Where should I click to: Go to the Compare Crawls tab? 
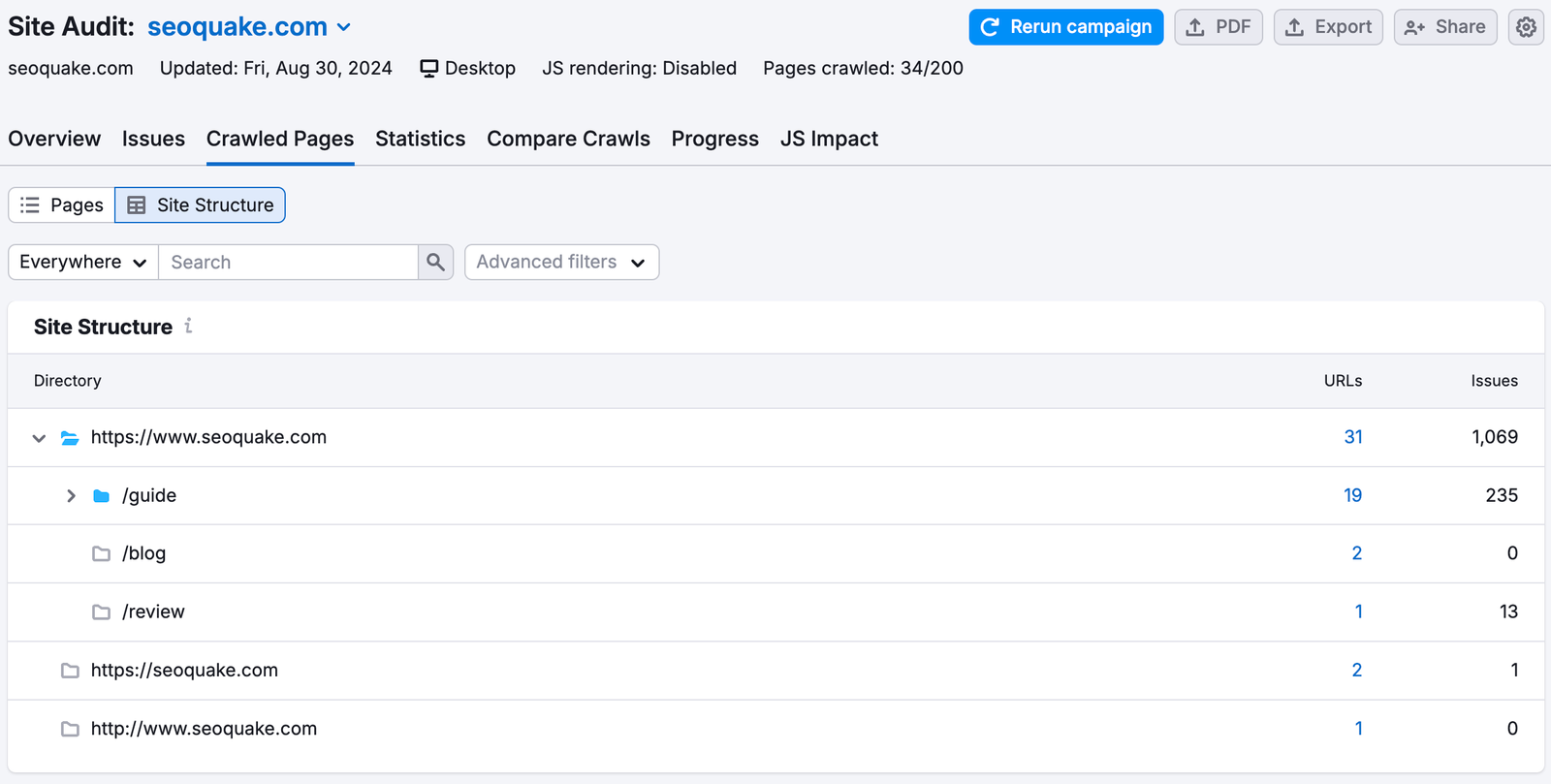[x=568, y=139]
